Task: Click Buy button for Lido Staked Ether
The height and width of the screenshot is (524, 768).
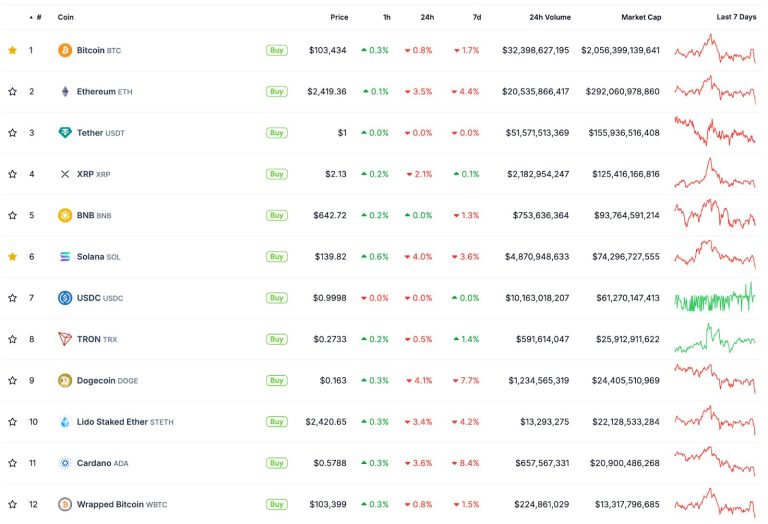Action: (277, 422)
